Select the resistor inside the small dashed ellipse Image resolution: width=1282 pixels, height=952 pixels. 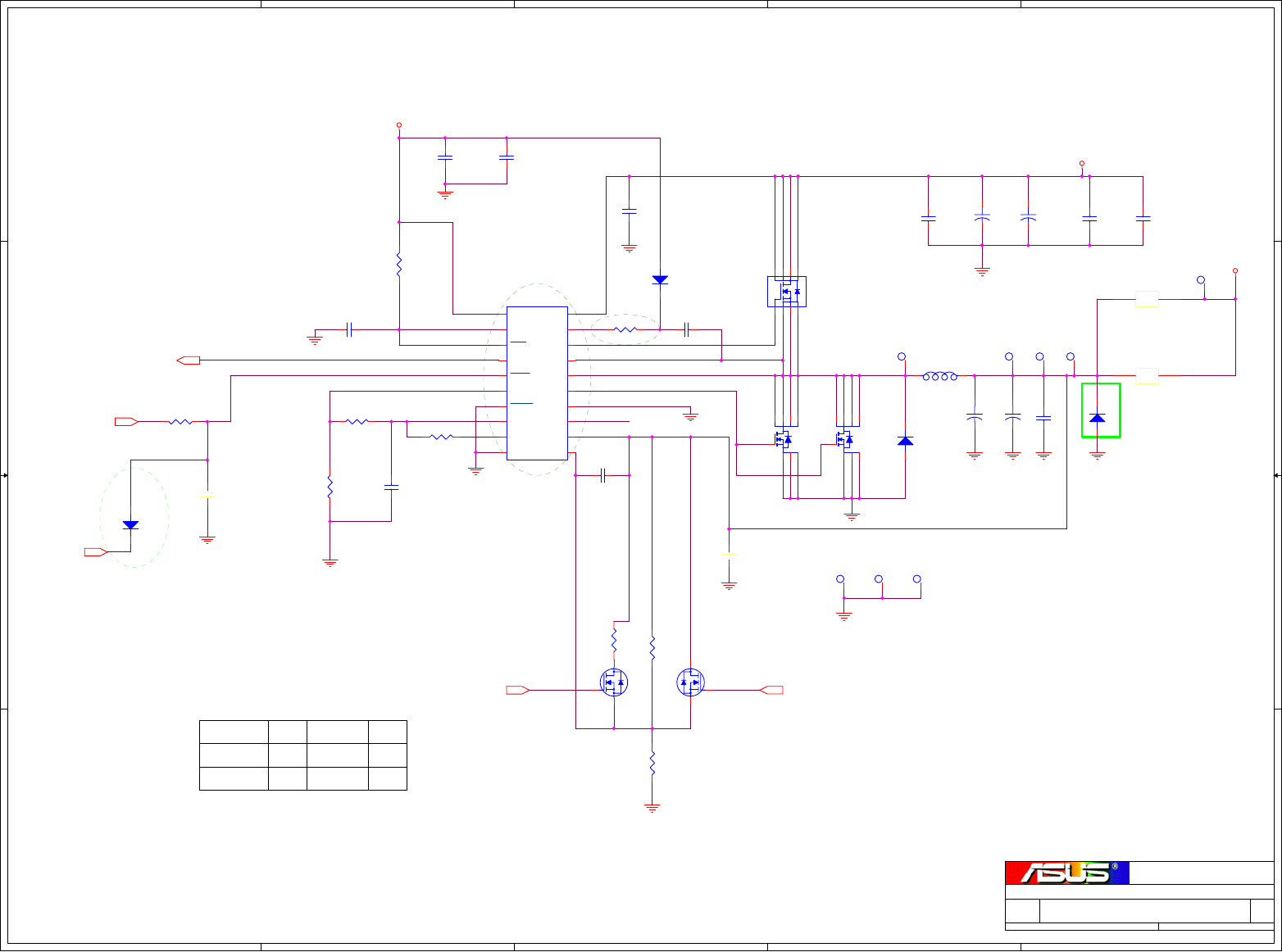tap(625, 329)
